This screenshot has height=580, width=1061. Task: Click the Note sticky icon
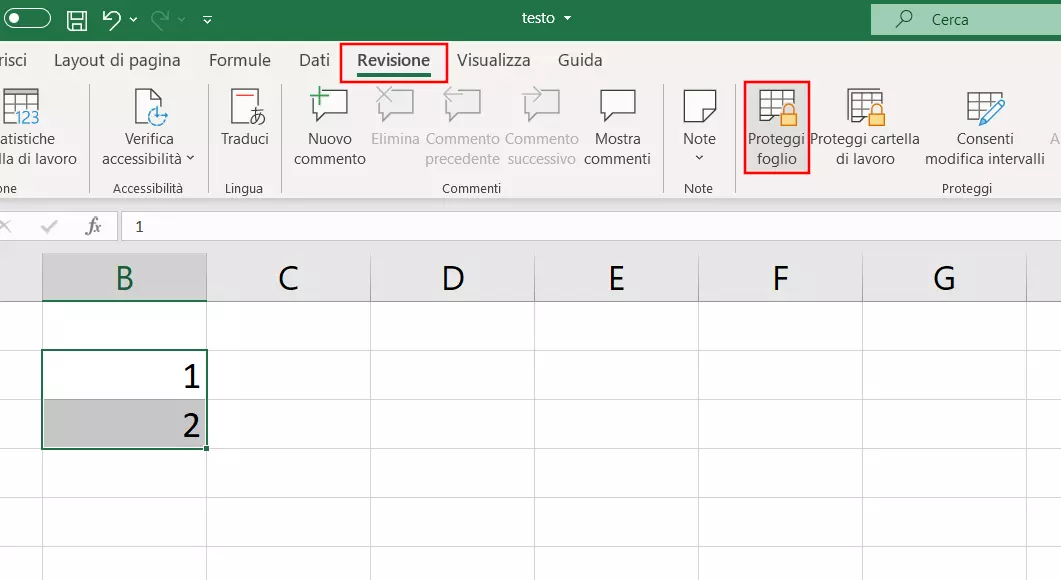point(700,106)
